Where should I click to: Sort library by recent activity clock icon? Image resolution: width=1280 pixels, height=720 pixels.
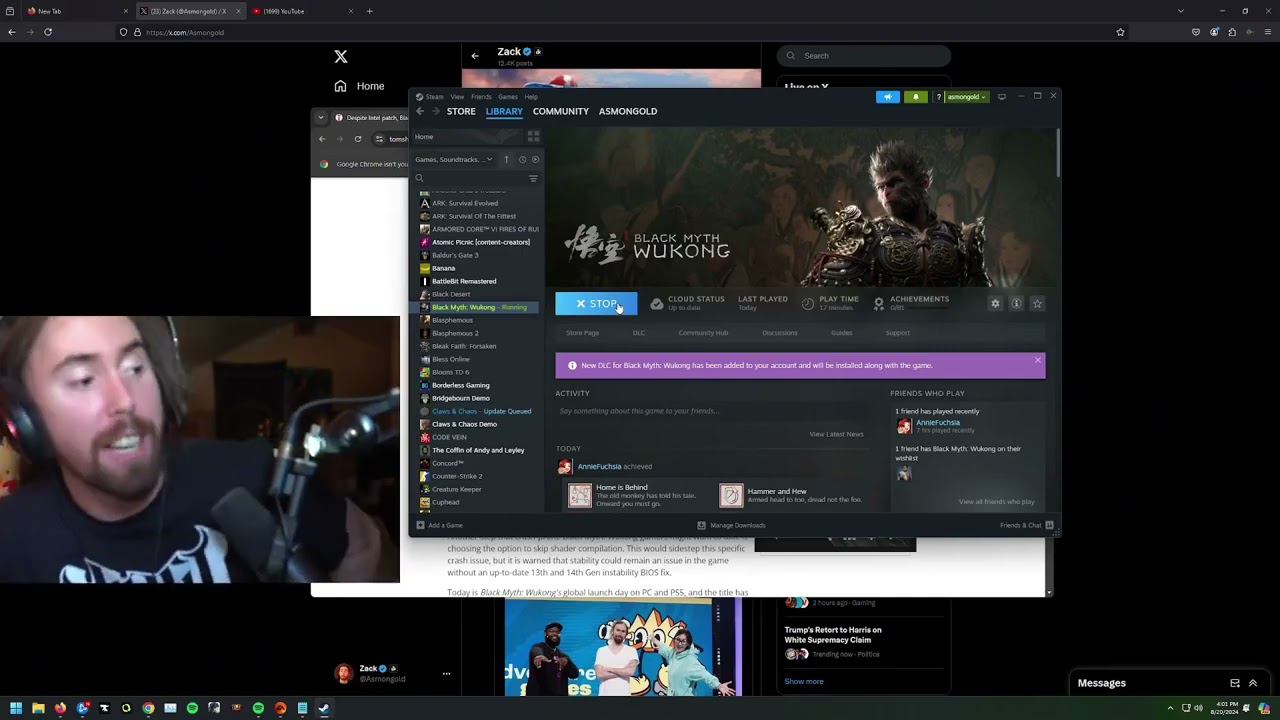click(522, 160)
